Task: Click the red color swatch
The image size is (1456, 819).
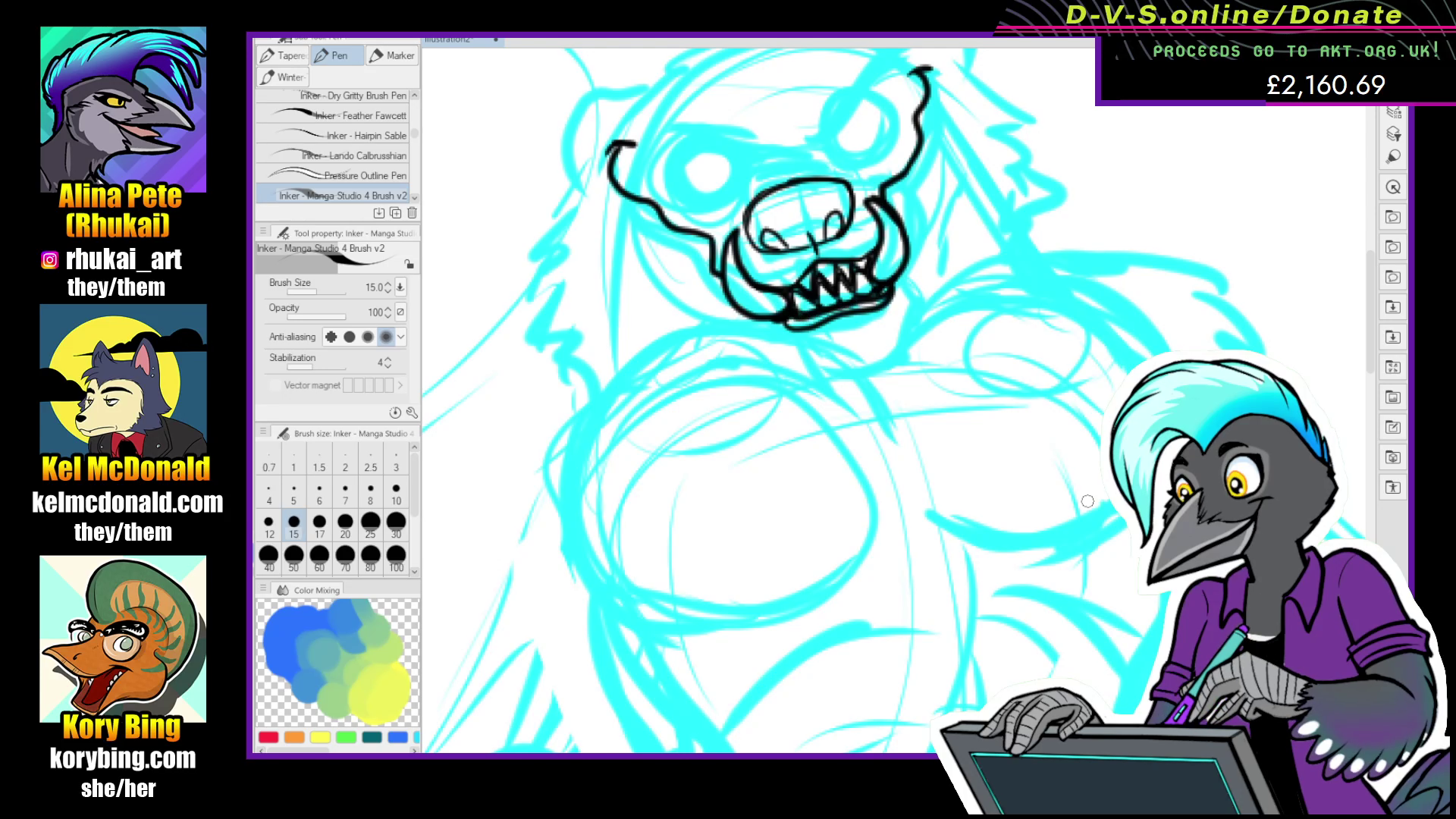Action: click(x=268, y=737)
